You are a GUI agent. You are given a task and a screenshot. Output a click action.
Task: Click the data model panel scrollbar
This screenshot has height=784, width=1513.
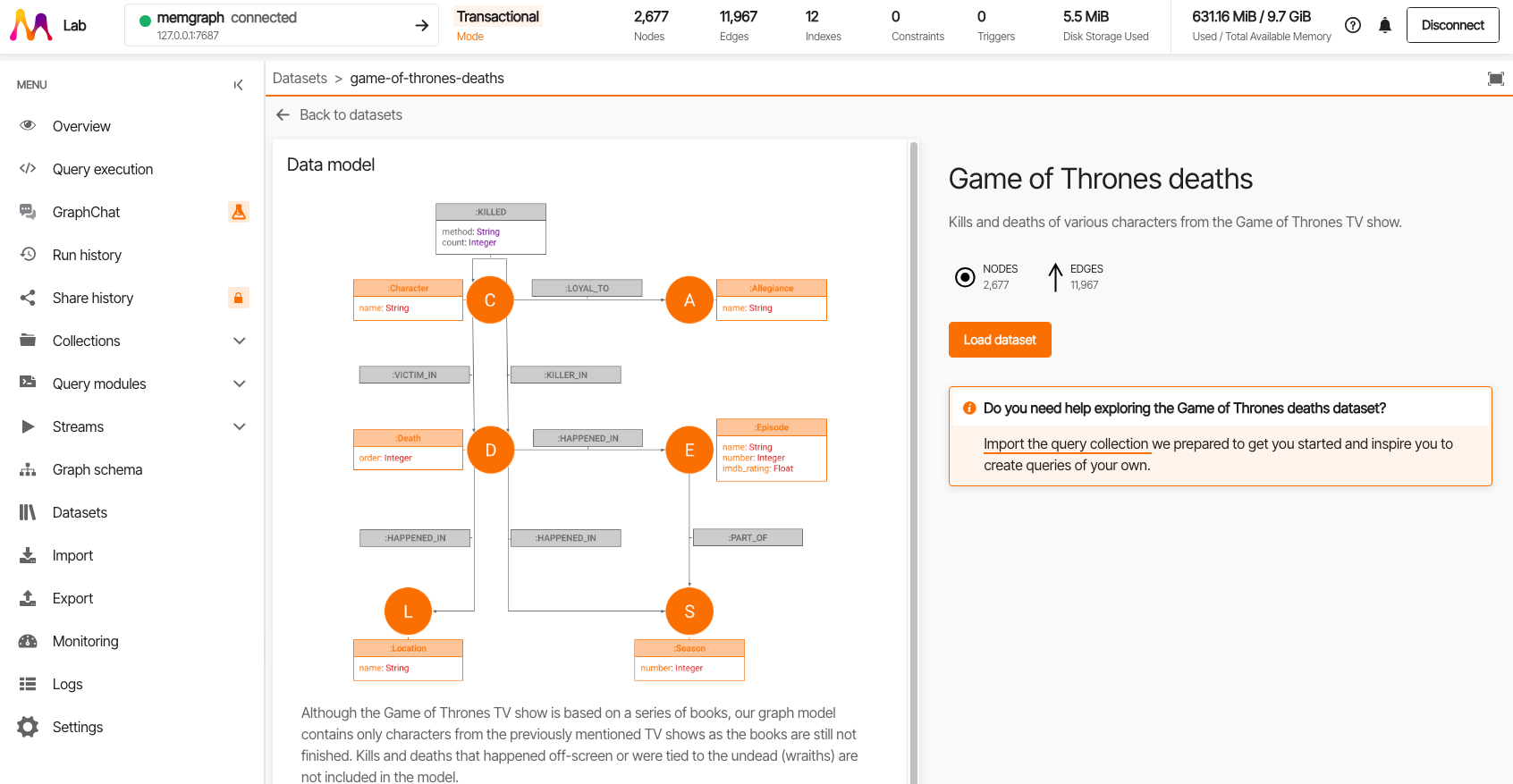914,462
